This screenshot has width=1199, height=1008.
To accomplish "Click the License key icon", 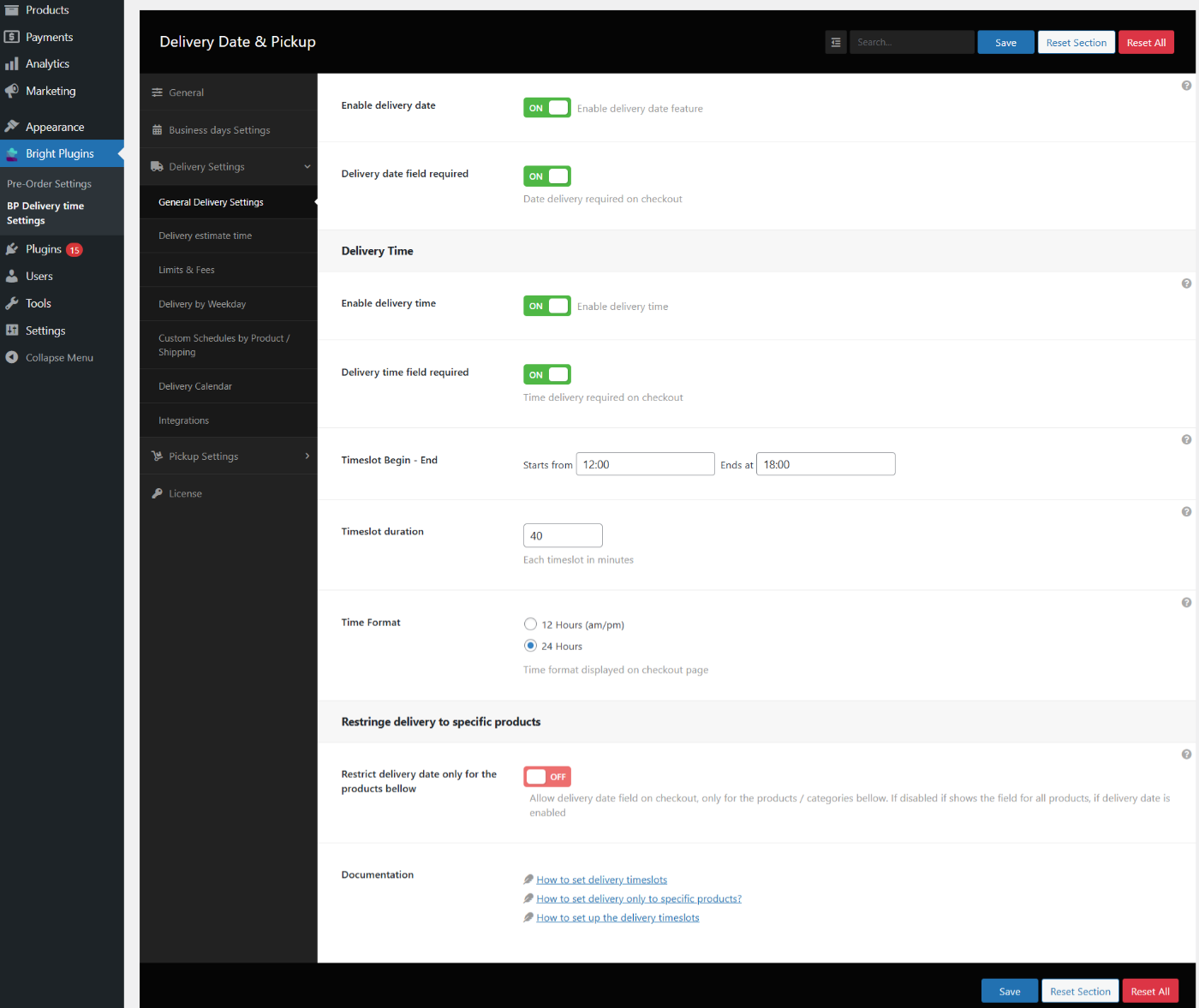I will tap(157, 493).
